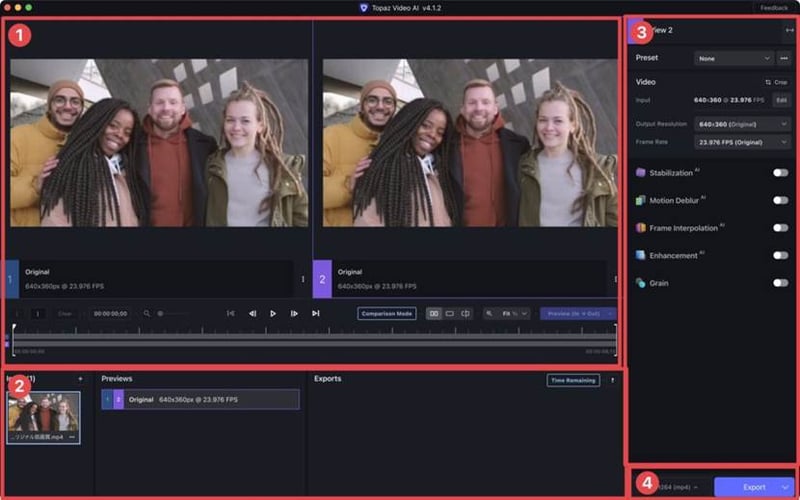This screenshot has height=500, width=800.
Task: Open the Preset dropdown
Action: pos(734,58)
